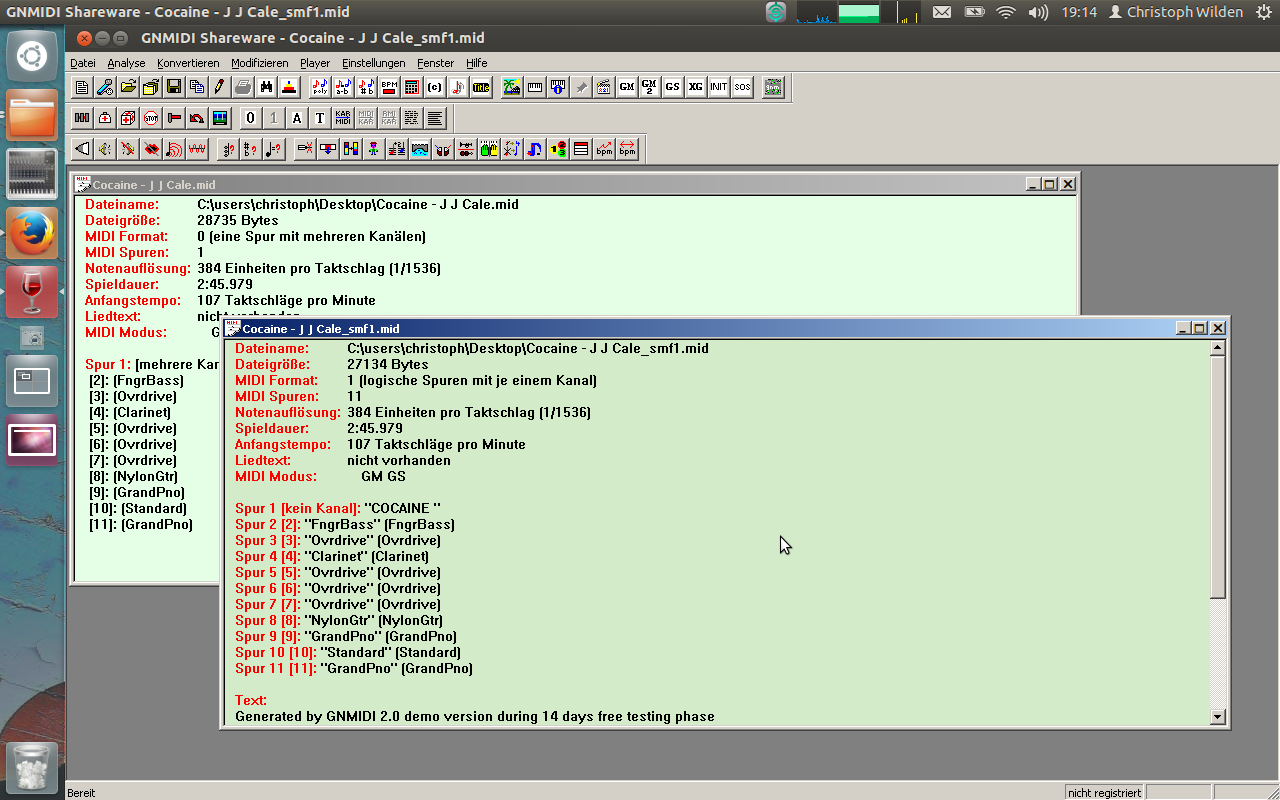The height and width of the screenshot is (800, 1280).
Task: Click the (c) copyright icon
Action: coord(434,87)
